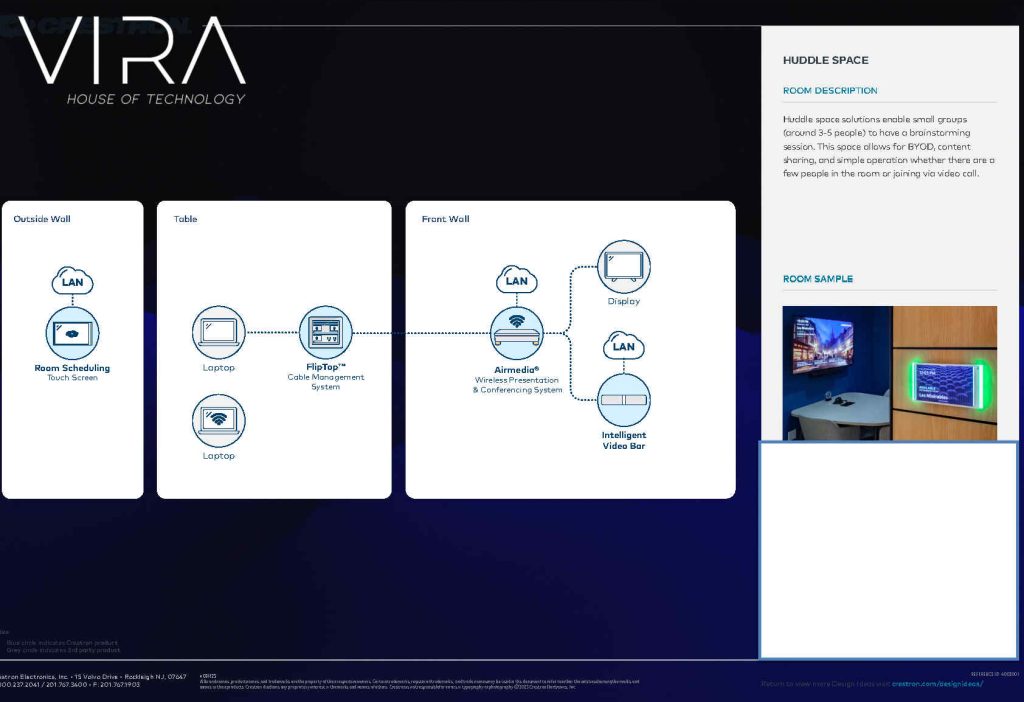Screen dimensions: 1024x702
Task: Click the Crestron Electronics address in footer
Action: coord(93,677)
